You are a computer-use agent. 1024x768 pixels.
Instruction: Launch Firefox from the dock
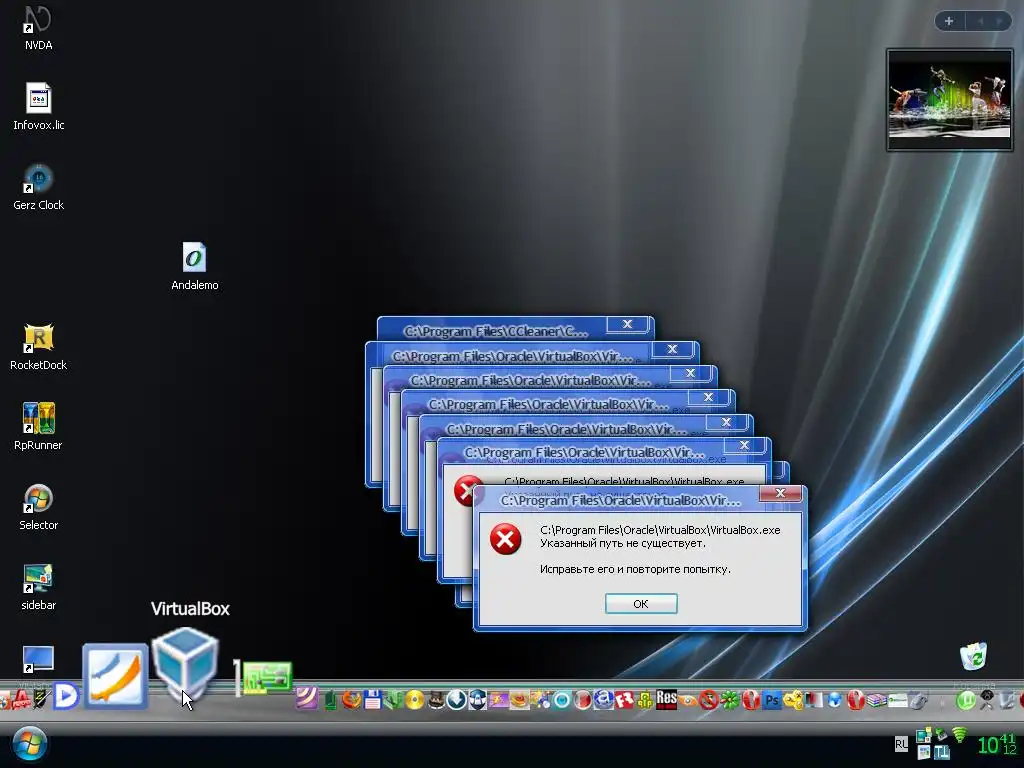[351, 700]
